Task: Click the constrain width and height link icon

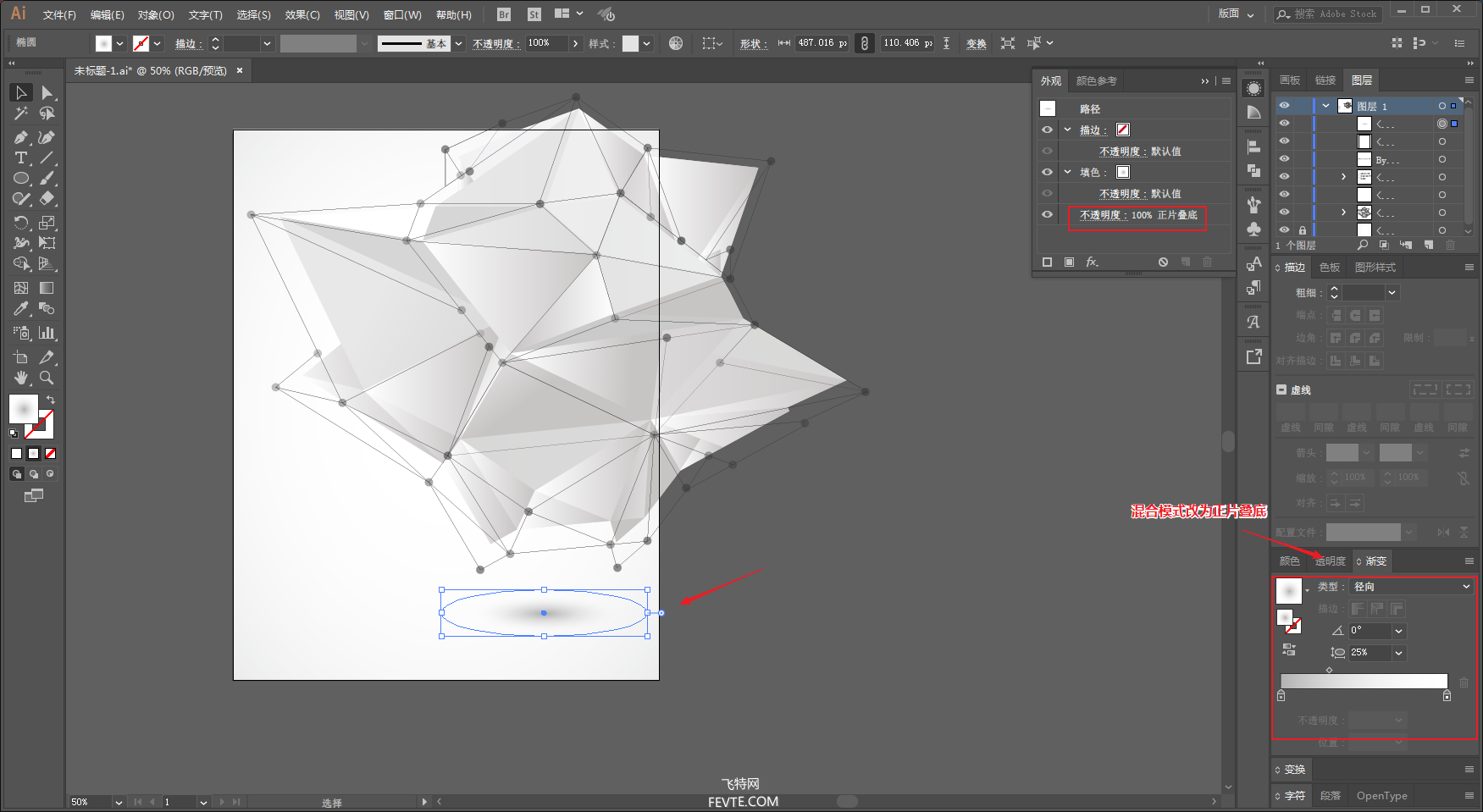Action: click(x=864, y=43)
